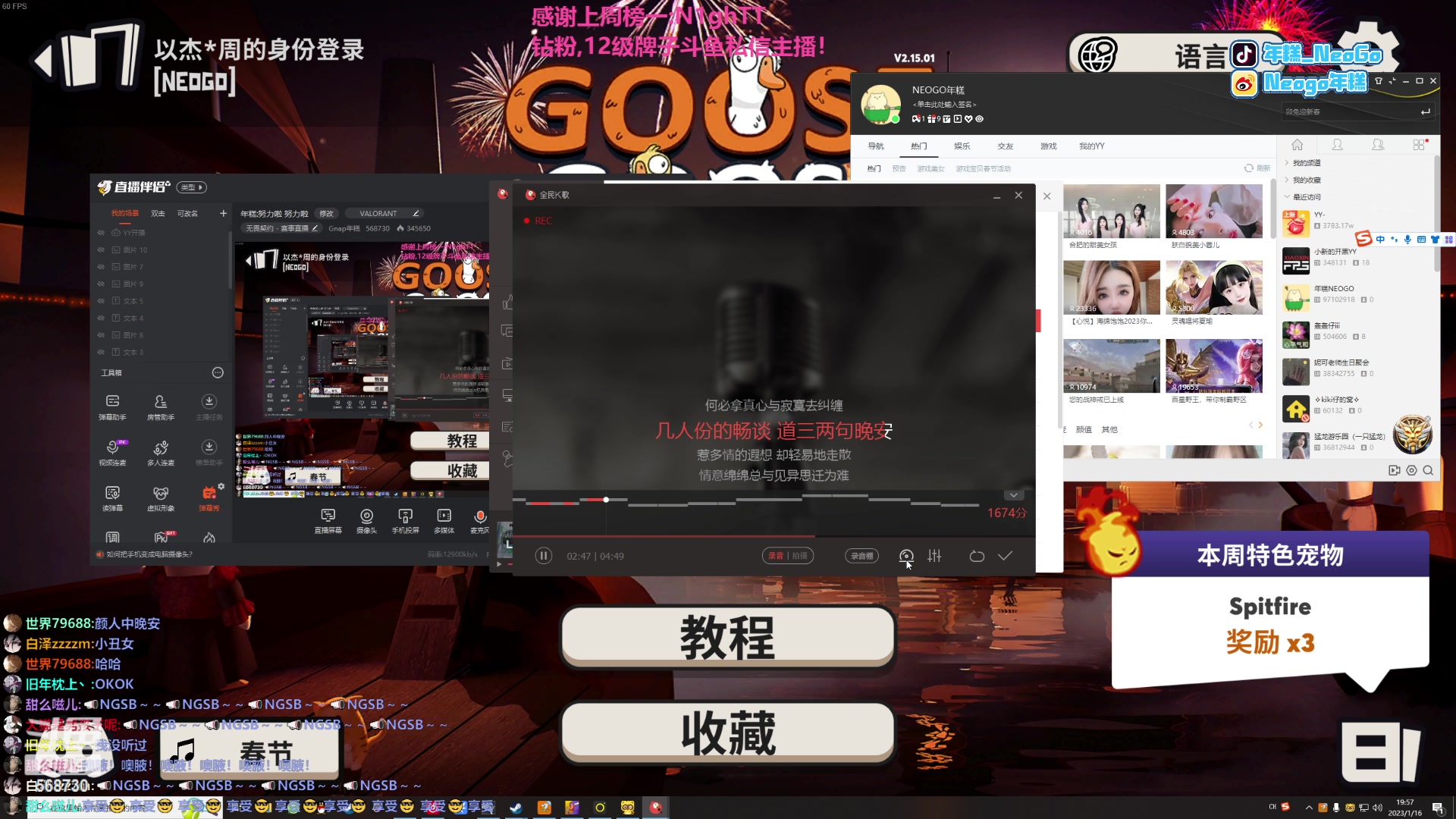The image size is (1456, 819).
Task: Open 视频连麦 PK tool
Action: pos(112,453)
